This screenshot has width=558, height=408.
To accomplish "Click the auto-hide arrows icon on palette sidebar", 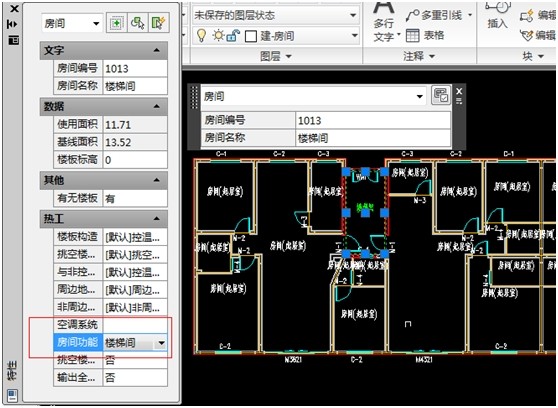I will click(x=12, y=24).
